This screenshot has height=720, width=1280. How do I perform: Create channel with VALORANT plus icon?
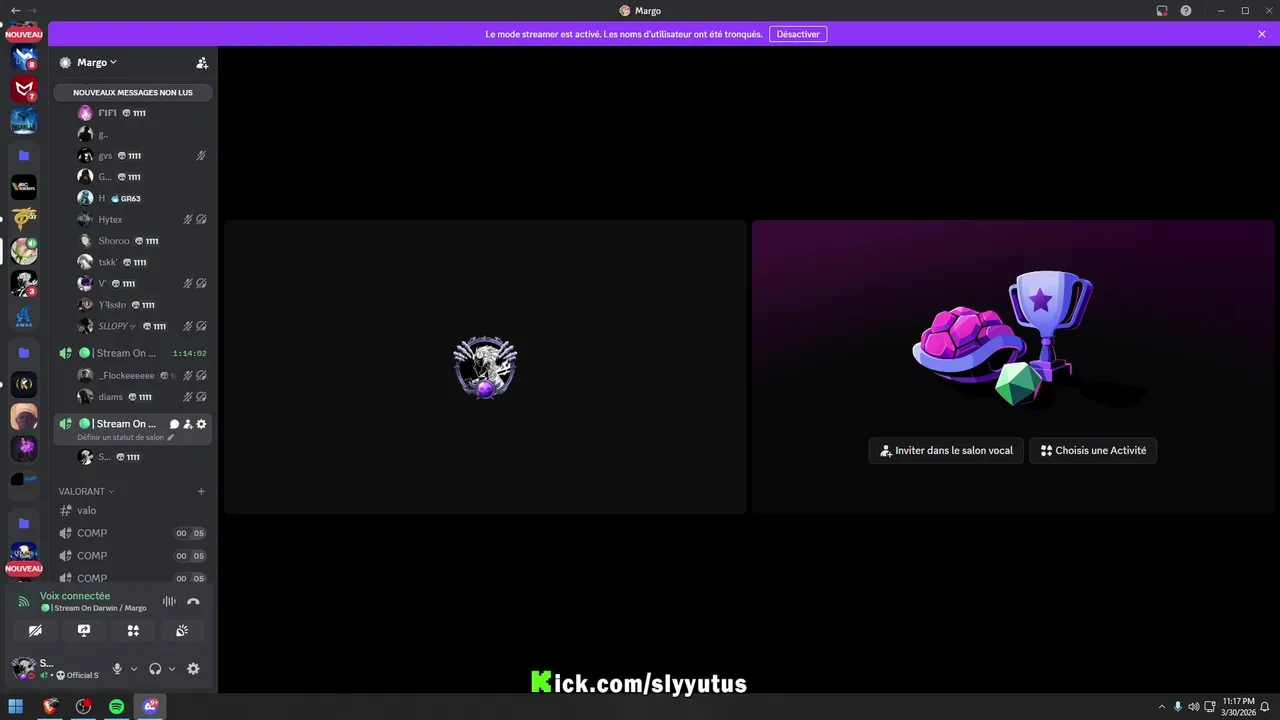click(201, 491)
